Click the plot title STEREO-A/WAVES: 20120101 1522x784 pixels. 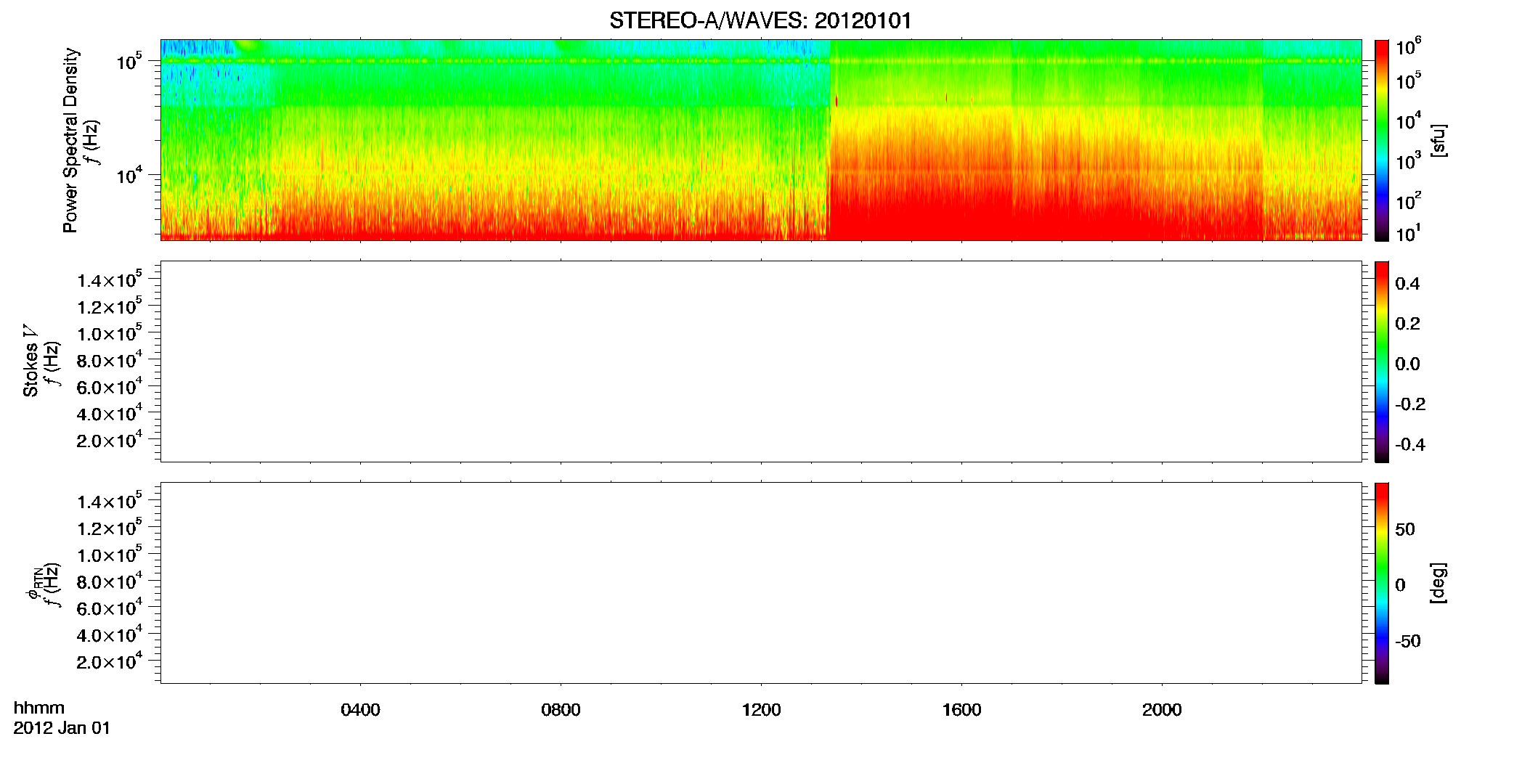(760, 21)
